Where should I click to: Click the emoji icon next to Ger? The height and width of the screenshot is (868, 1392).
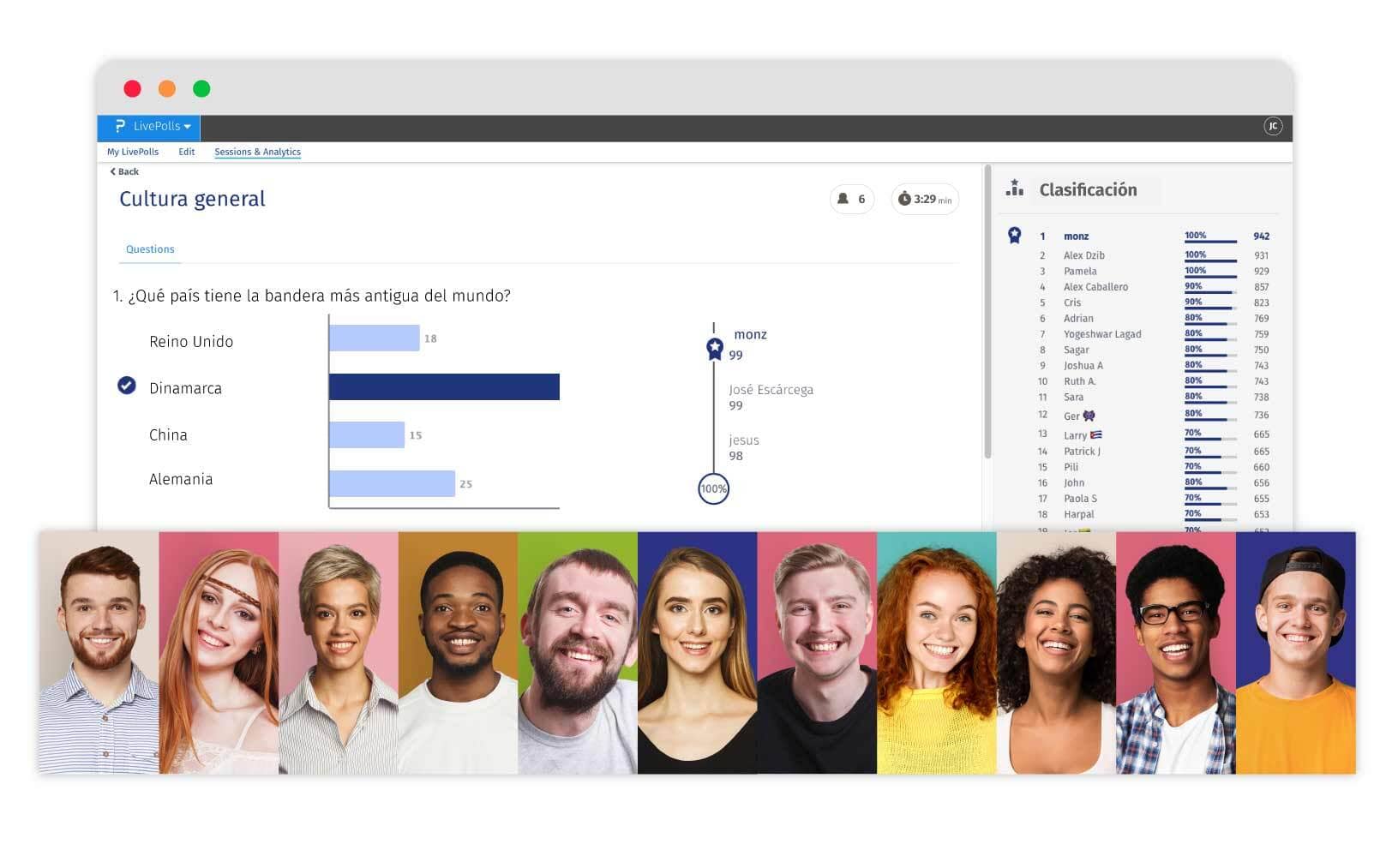coord(1089,416)
